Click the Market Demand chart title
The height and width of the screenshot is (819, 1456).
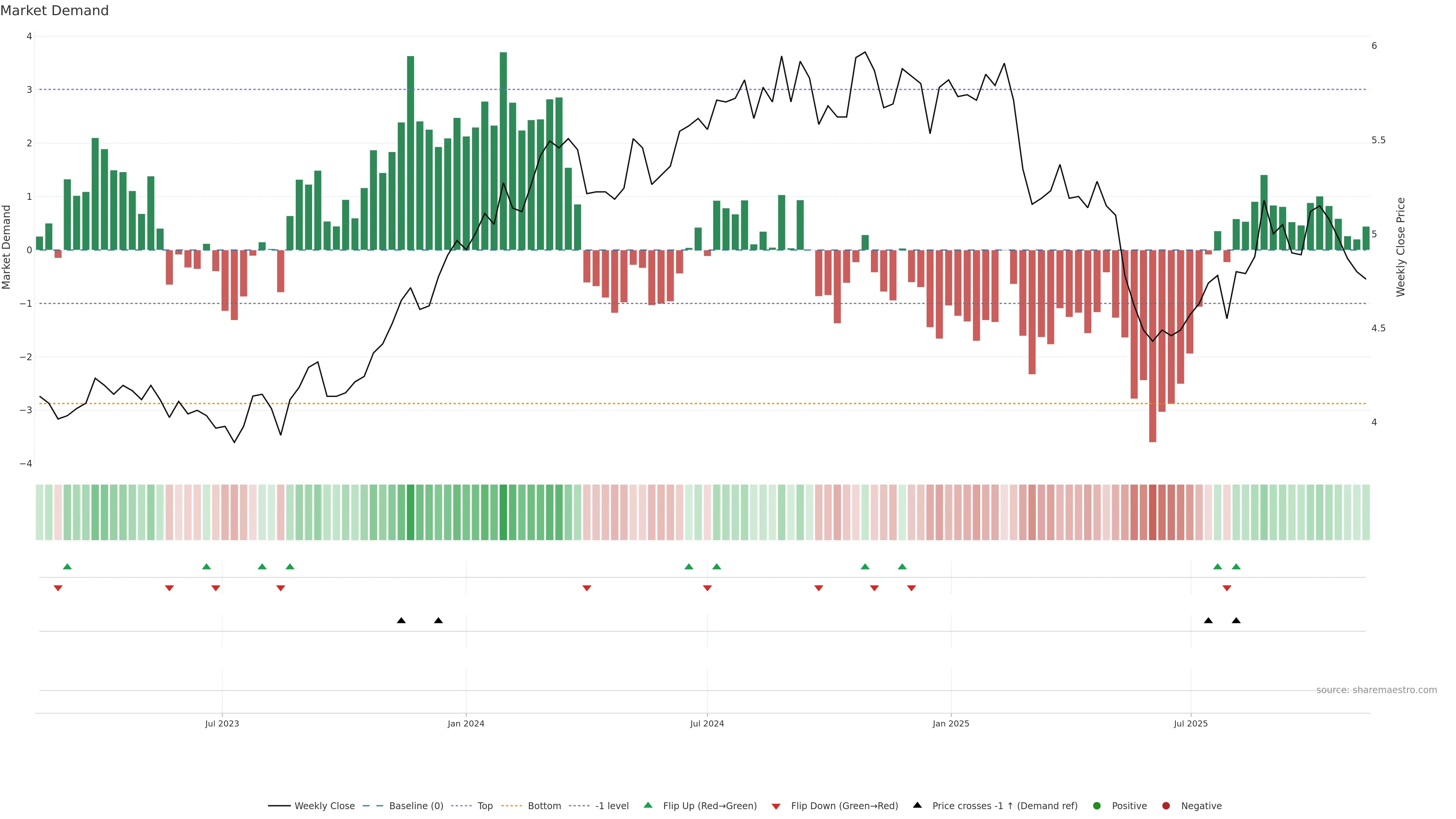click(54, 11)
